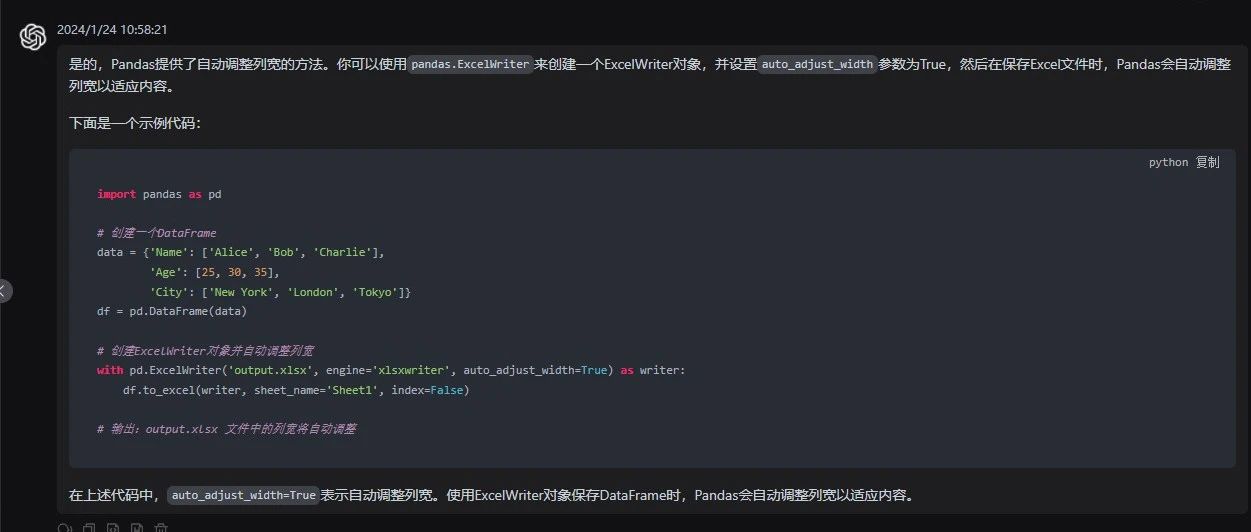Click the code line with 'City': ['New York'

pos(280,292)
